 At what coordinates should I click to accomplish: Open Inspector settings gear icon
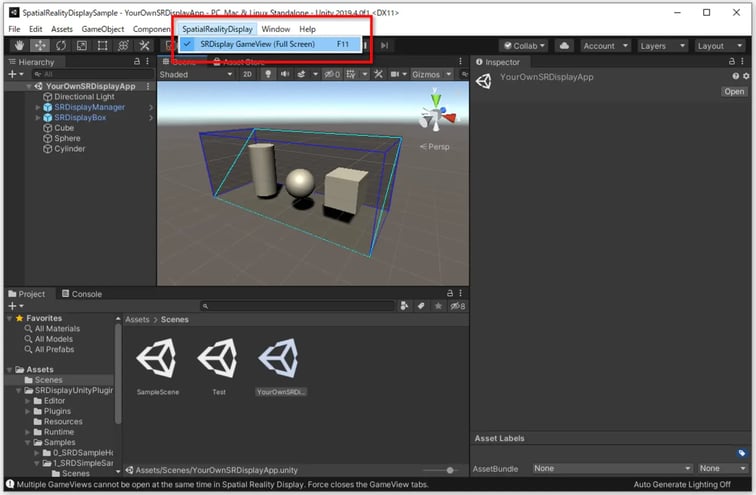[x=746, y=76]
